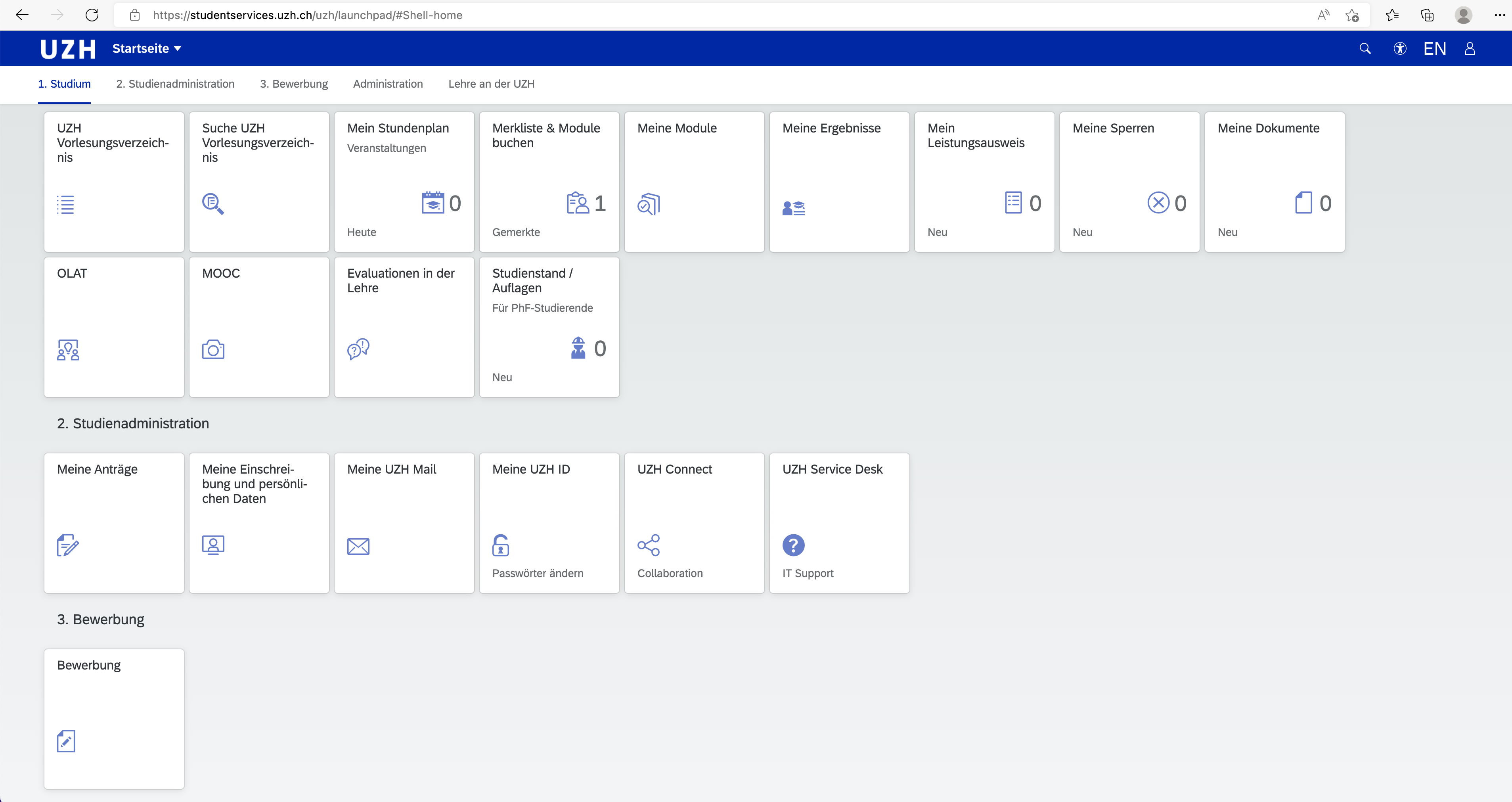
Task: Open the MOOC camera icon
Action: click(213, 349)
